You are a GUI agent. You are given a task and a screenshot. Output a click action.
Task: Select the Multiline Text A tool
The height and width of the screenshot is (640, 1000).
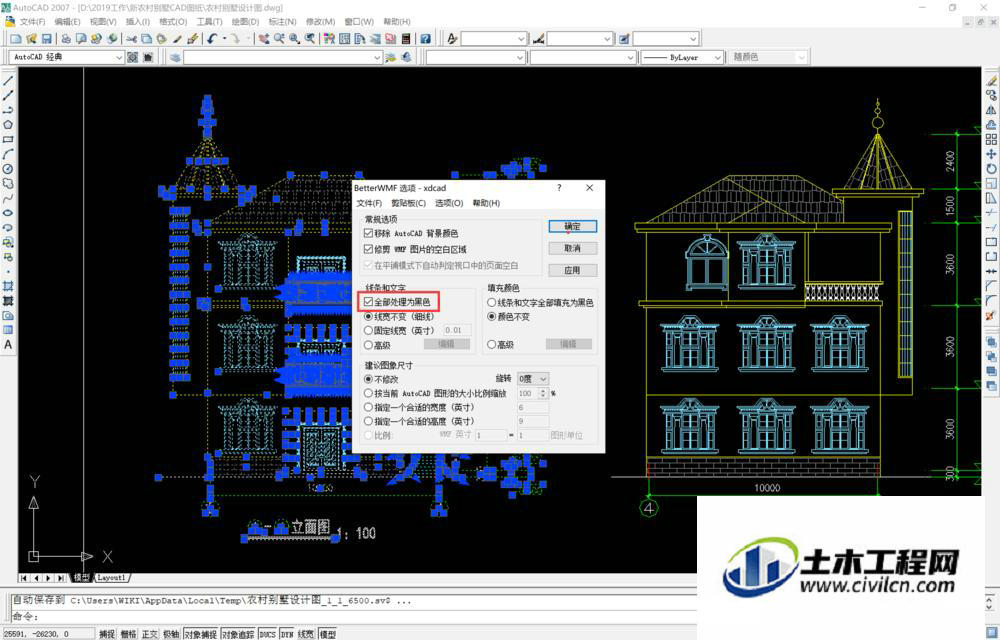coord(8,344)
